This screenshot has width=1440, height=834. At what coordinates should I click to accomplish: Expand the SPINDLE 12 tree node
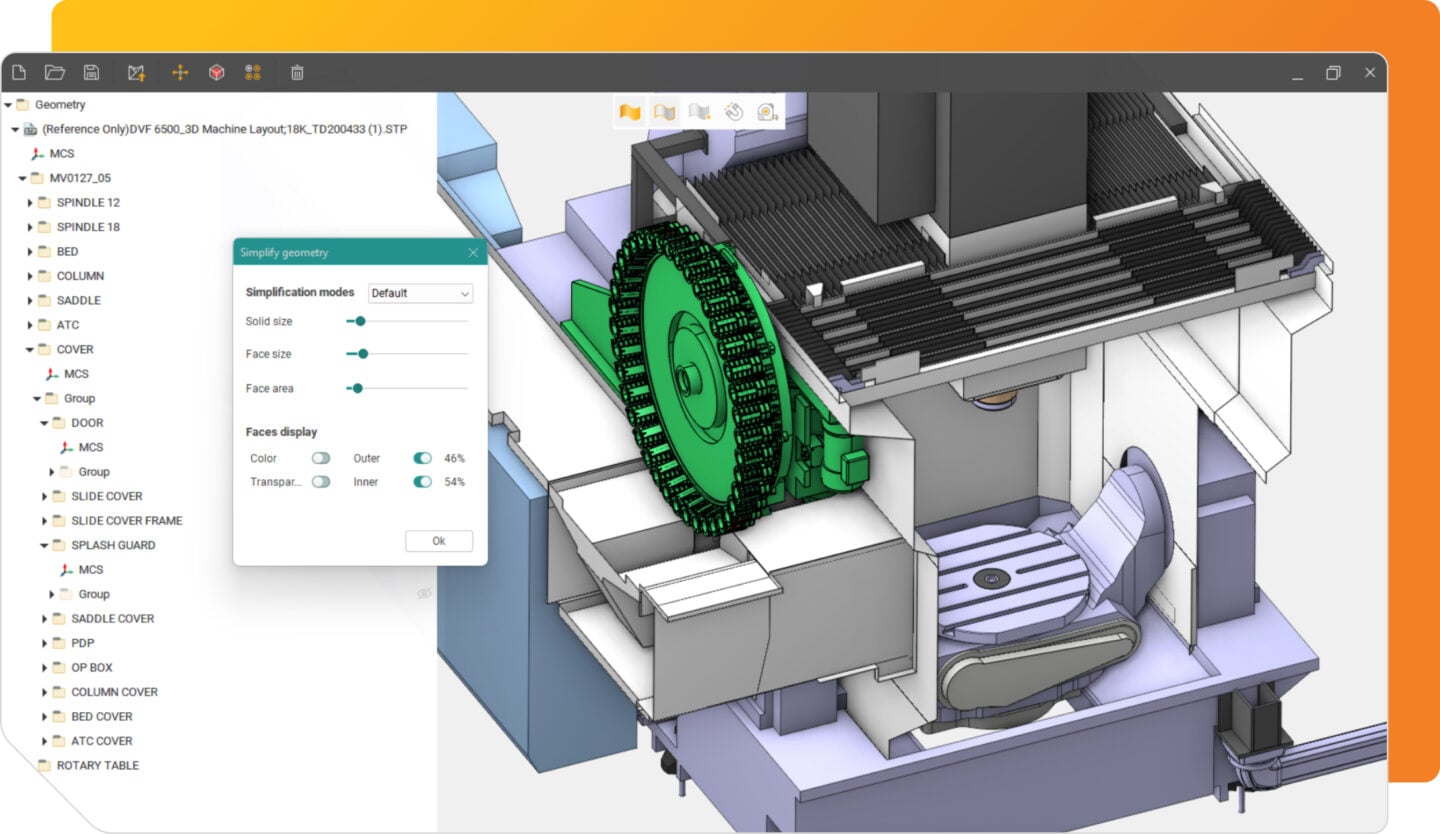(x=29, y=202)
